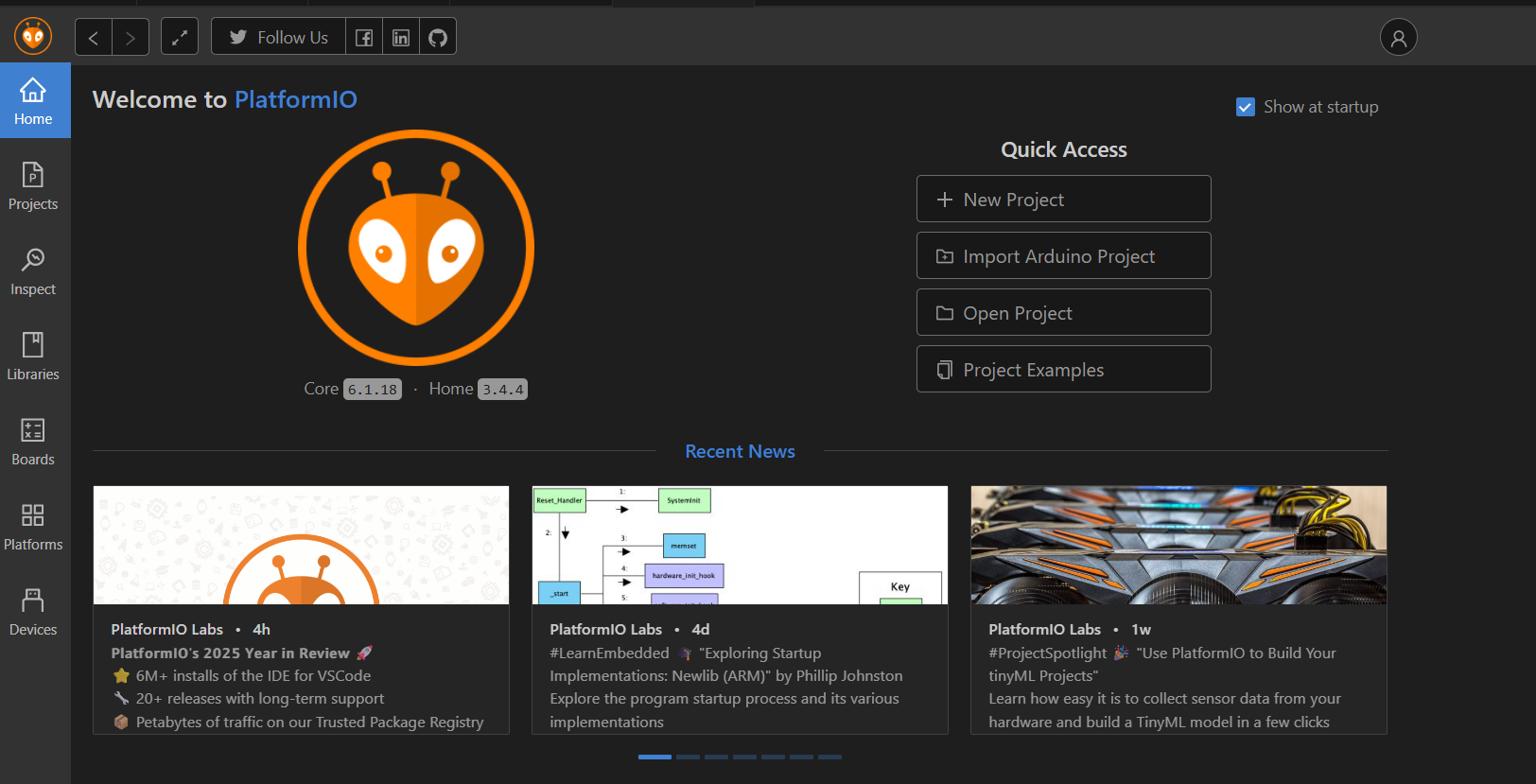Toggle fullscreen with the expand arrows icon

[x=180, y=37]
